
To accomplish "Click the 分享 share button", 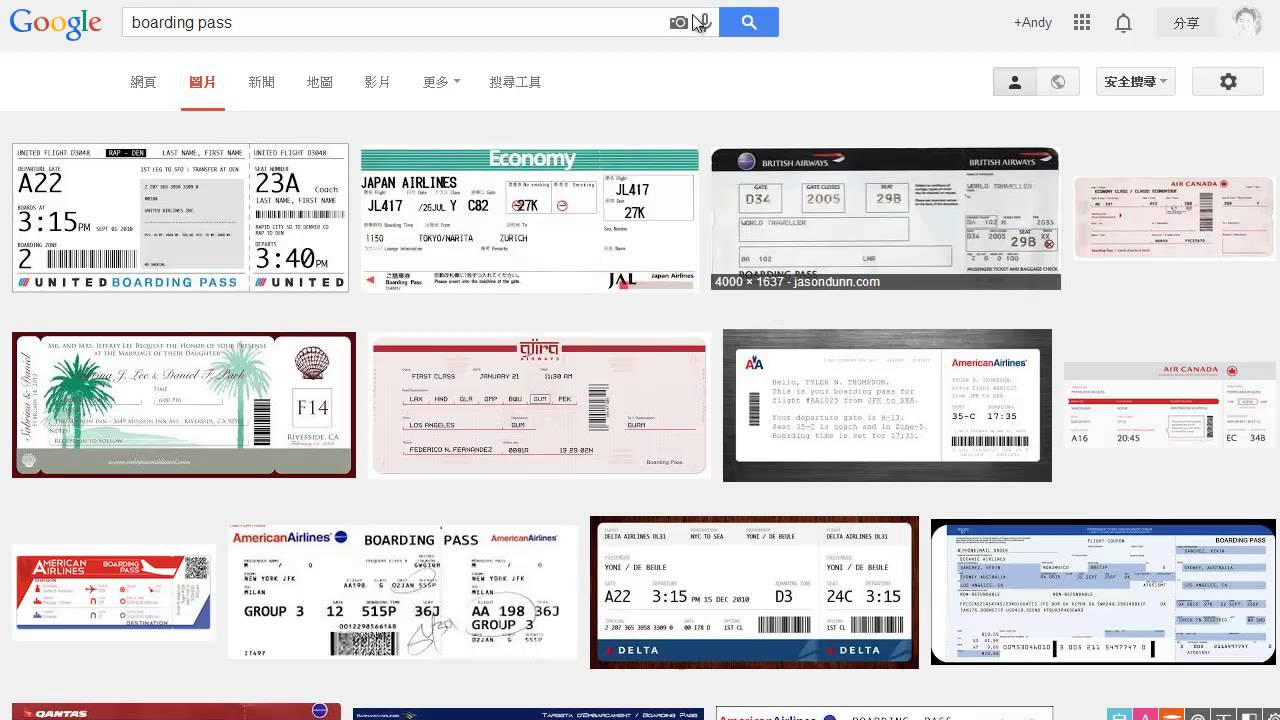I will pyautogui.click(x=1186, y=22).
